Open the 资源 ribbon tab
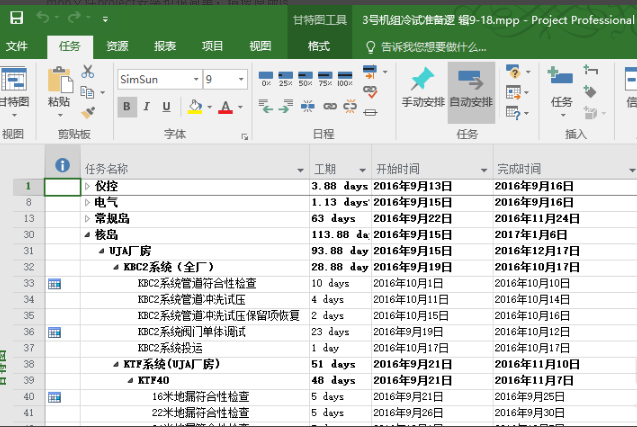This screenshot has width=637, height=427. (117, 46)
